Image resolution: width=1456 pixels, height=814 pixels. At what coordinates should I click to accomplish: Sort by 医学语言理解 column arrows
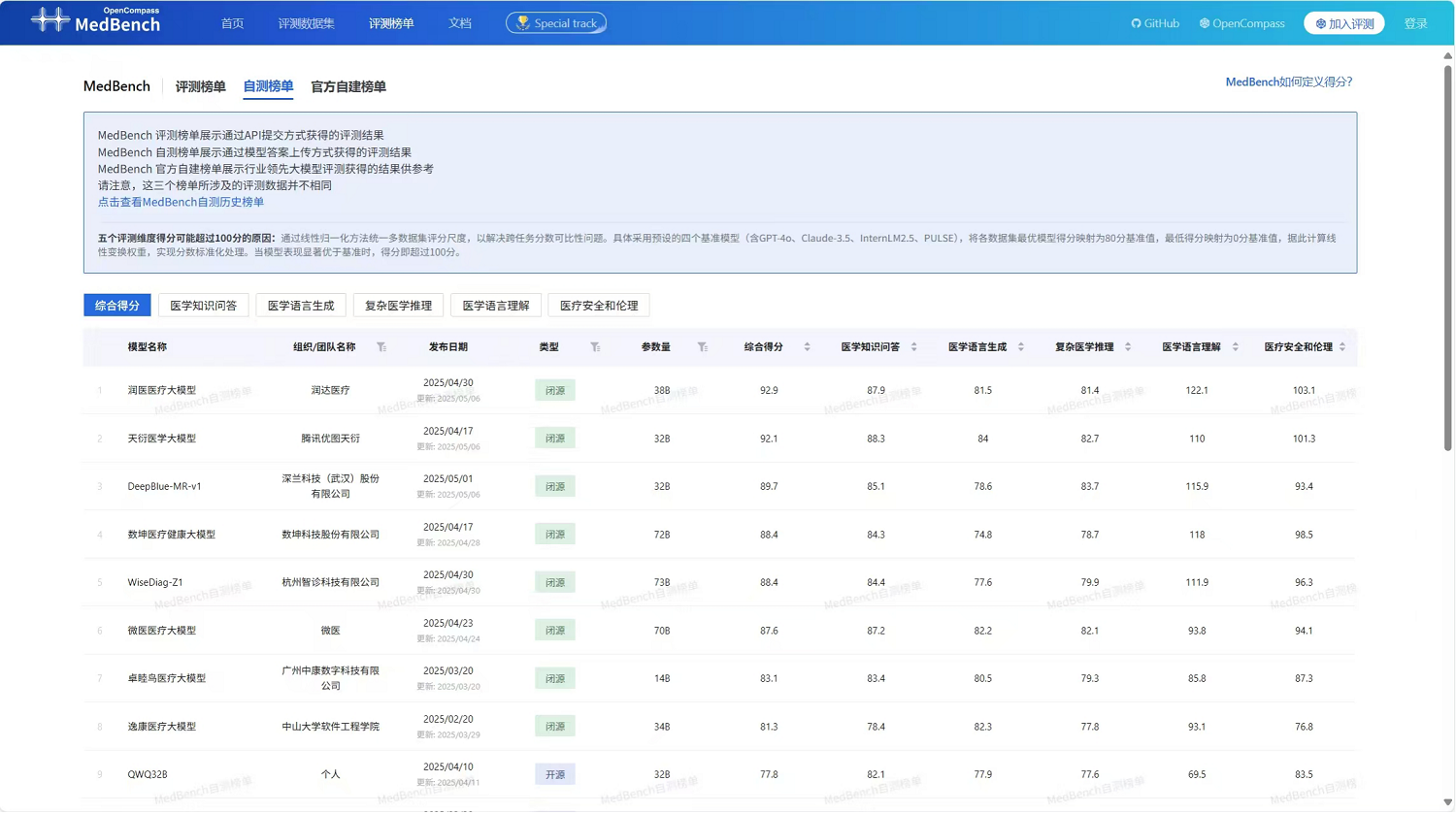tap(1235, 347)
